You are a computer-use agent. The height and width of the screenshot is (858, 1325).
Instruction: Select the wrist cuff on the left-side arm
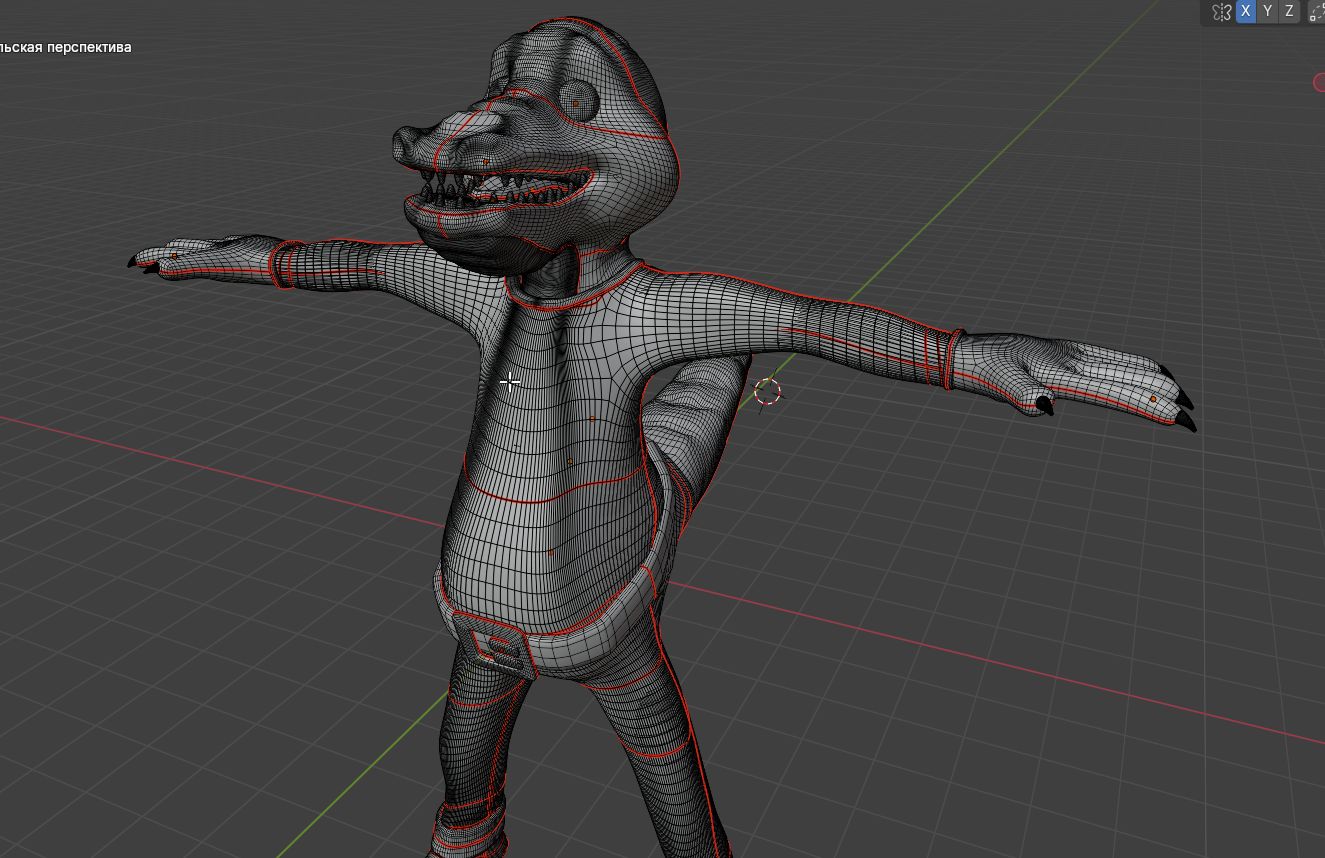(x=285, y=264)
